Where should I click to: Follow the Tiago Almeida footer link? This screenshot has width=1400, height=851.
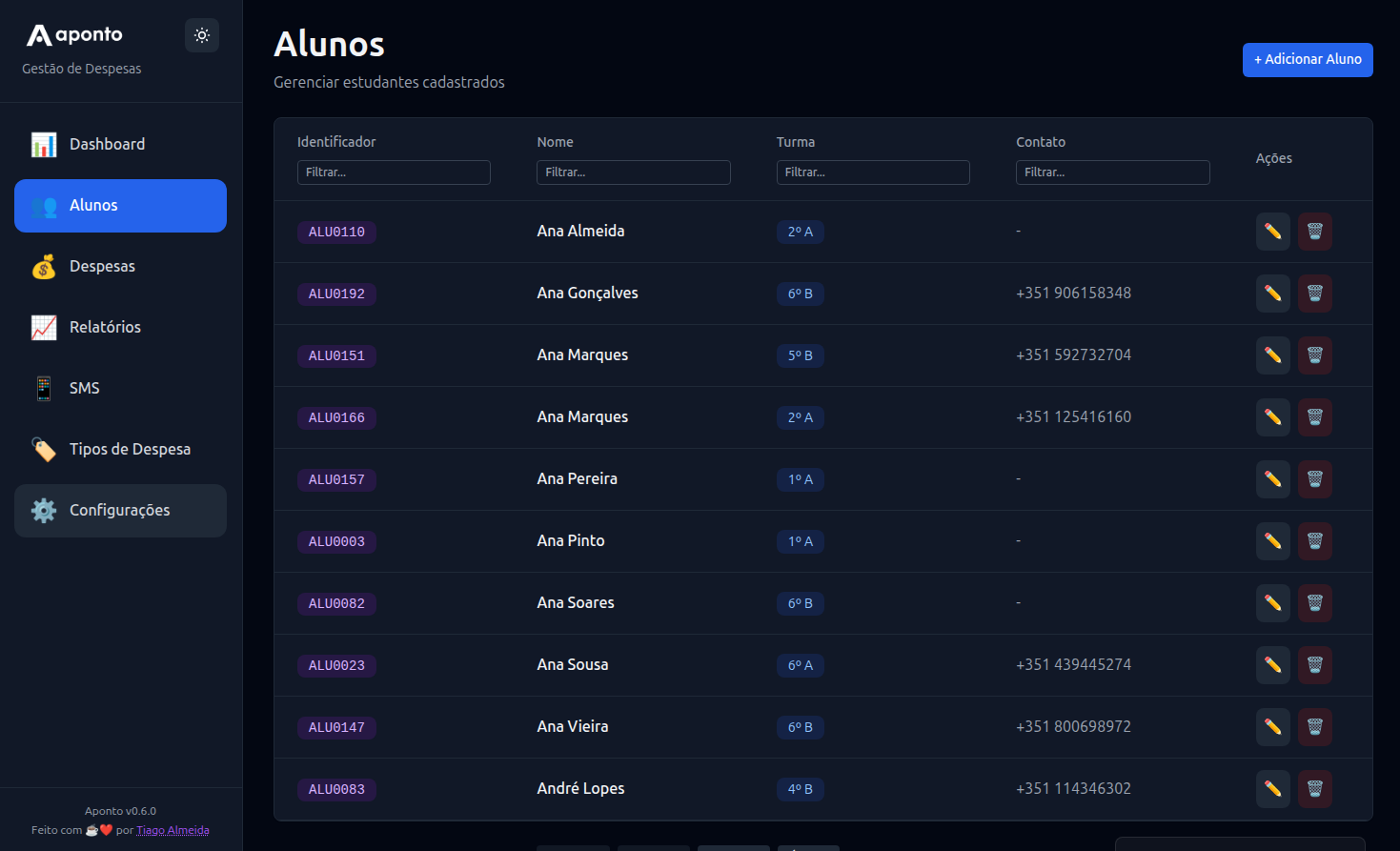[172, 830]
